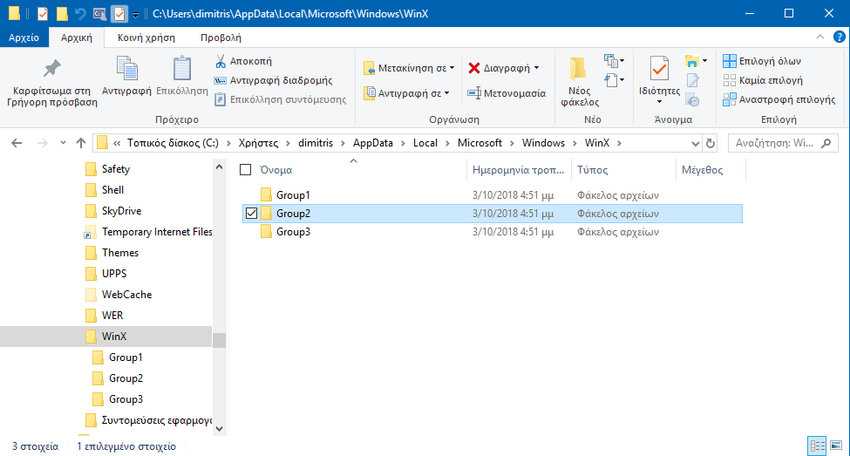The image size is (850, 456).
Task: Toggle the select-all checkbox beside Όνομα
Action: tap(246, 170)
